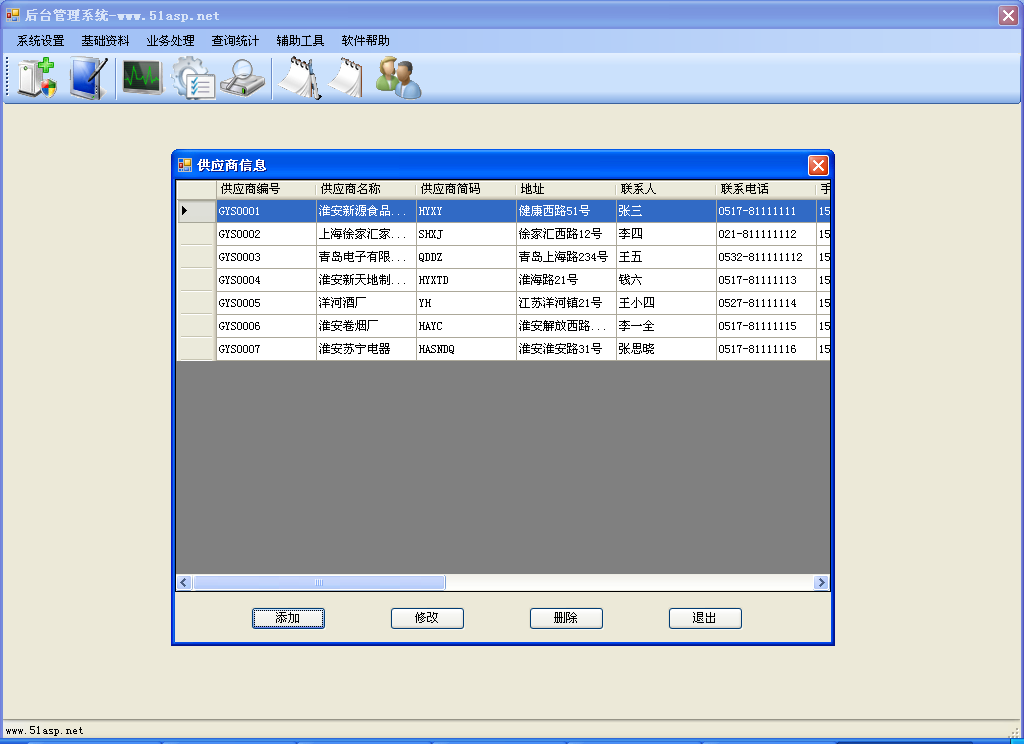Select cell GYS0004
The width and height of the screenshot is (1024, 744).
click(266, 280)
